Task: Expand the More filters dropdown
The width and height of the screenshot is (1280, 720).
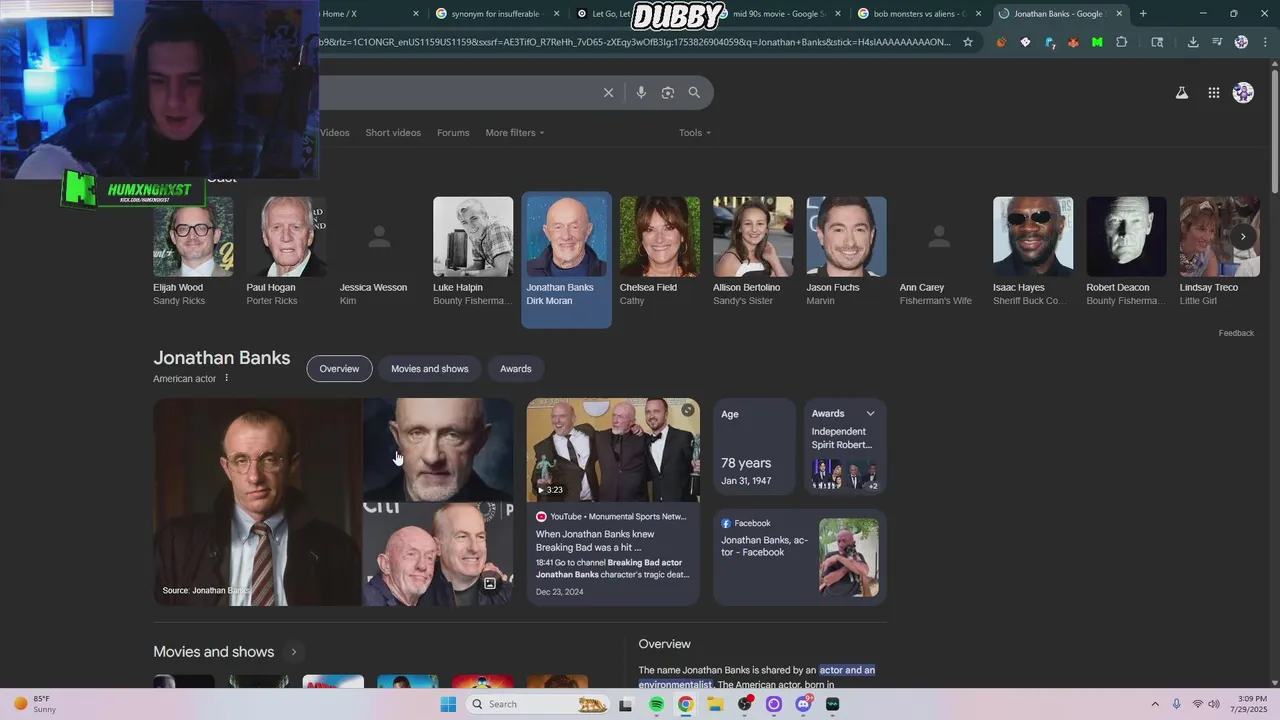Action: click(515, 133)
